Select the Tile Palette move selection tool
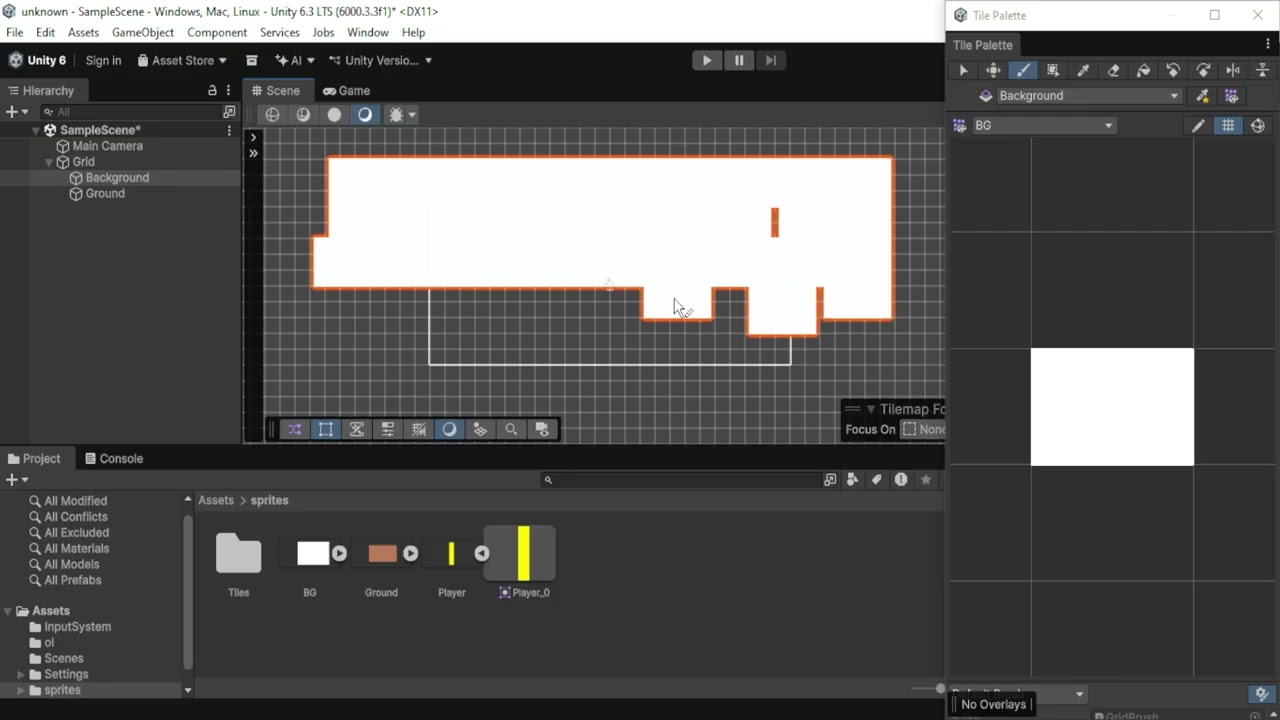This screenshot has height=720, width=1280. tap(993, 70)
